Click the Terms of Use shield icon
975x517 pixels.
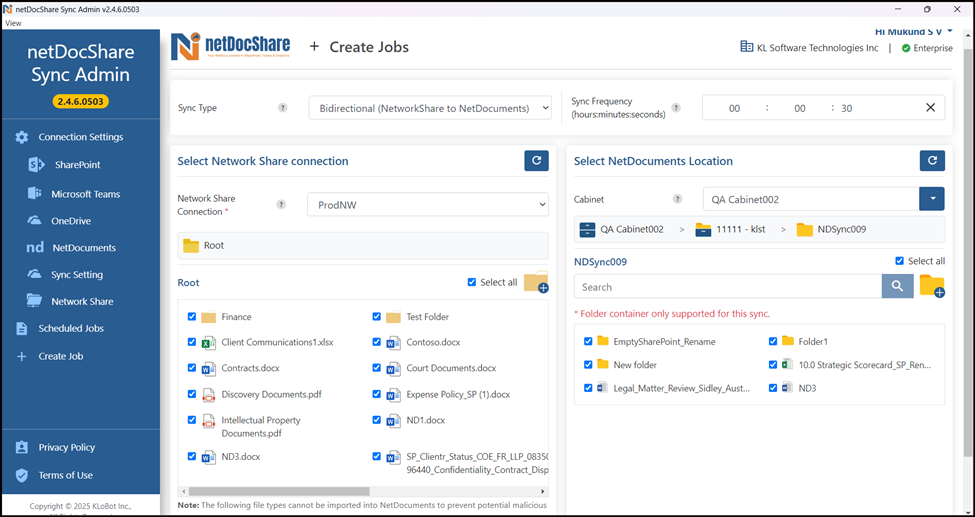pyautogui.click(x=22, y=475)
